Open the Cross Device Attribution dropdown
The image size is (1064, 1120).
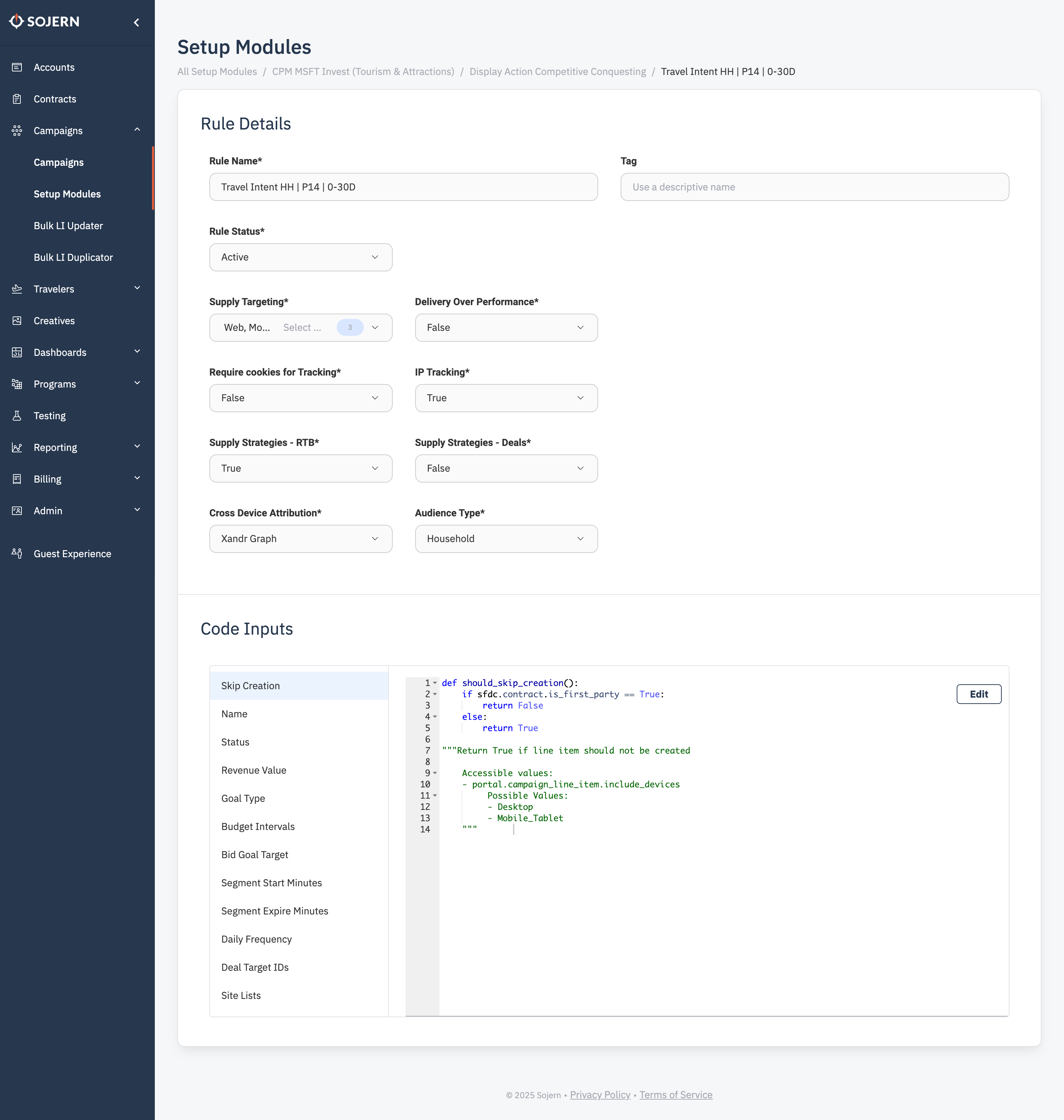300,539
